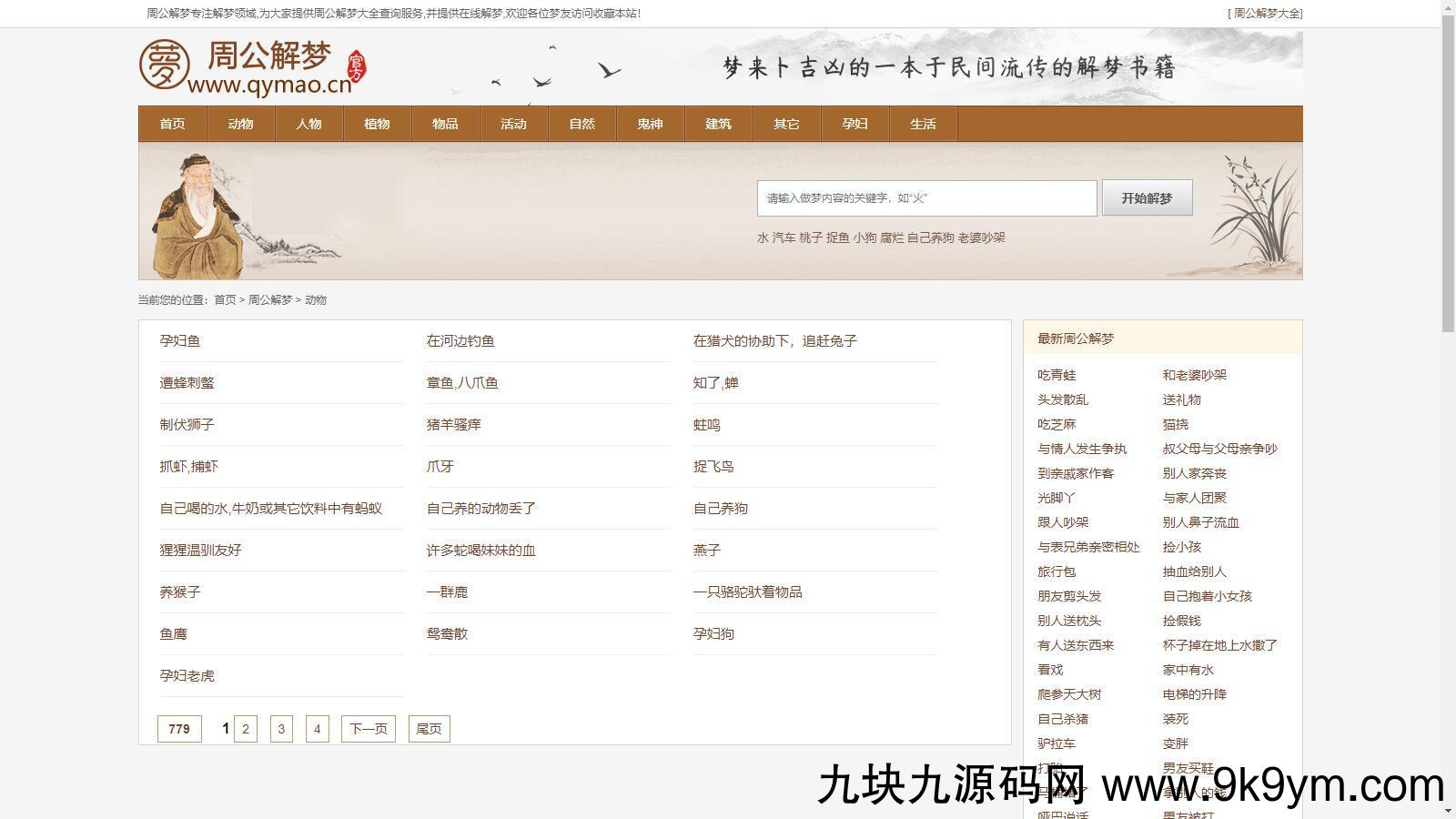Jump to the last page with 尾页
This screenshot has height=819, width=1456.
[429, 729]
